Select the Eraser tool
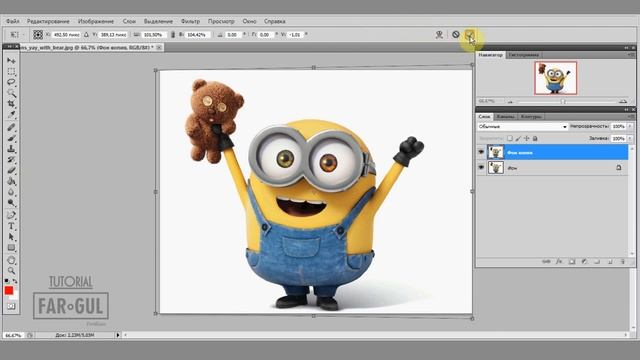This screenshot has width=640, height=360. click(x=11, y=170)
